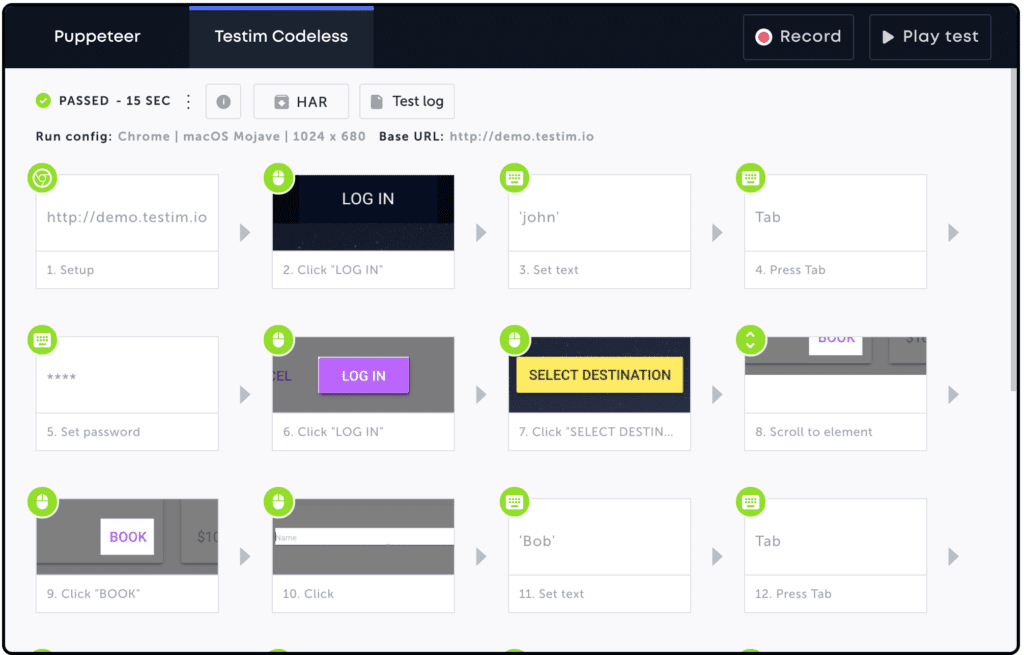Click the '8. Scroll to element' label

click(814, 432)
